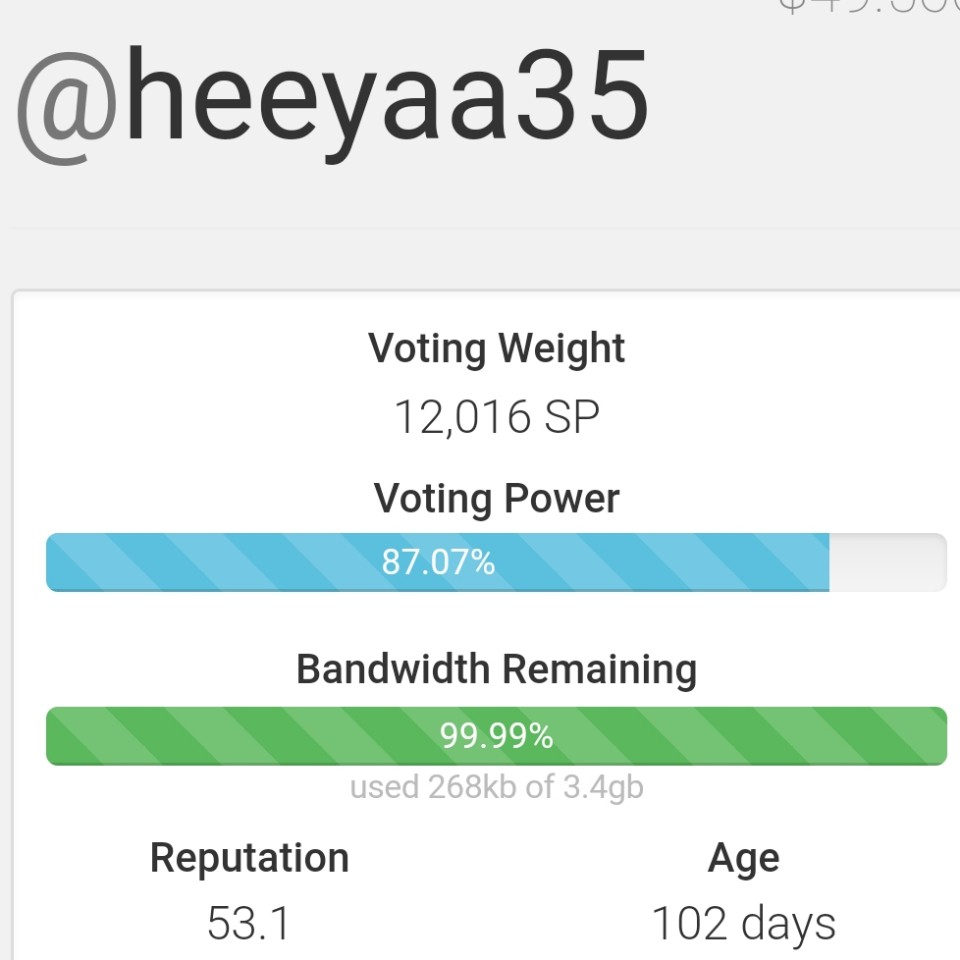Click the partially visible dollar amount
This screenshot has width=960, height=960.
click(868, 8)
